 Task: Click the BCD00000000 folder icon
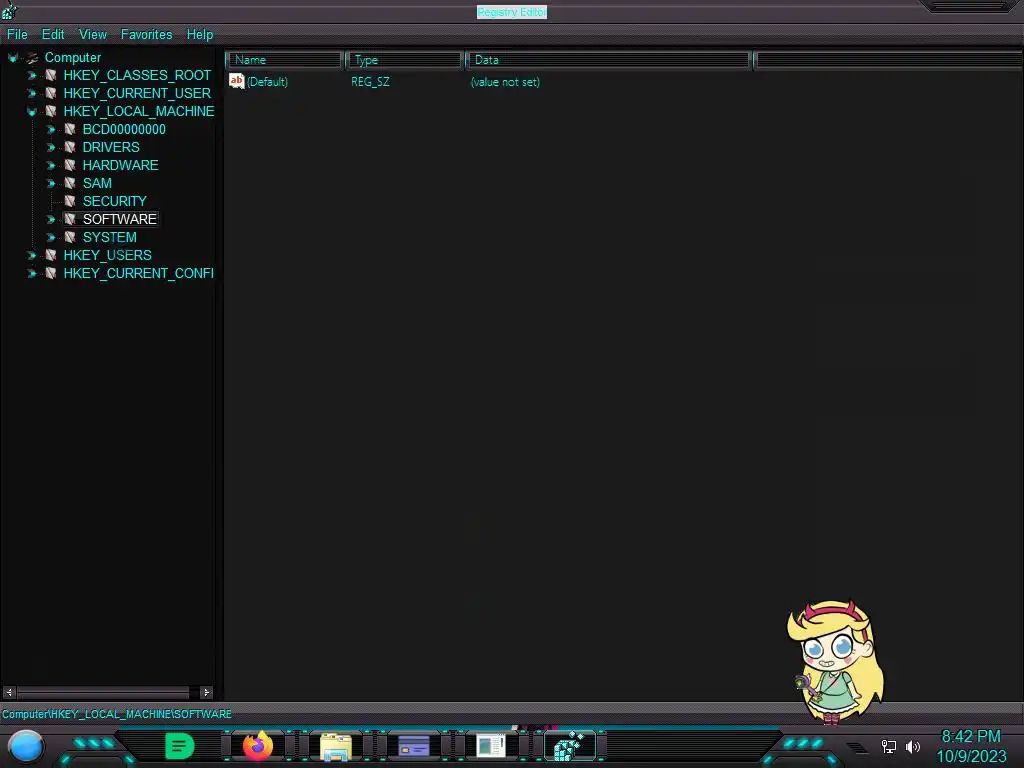(70, 129)
